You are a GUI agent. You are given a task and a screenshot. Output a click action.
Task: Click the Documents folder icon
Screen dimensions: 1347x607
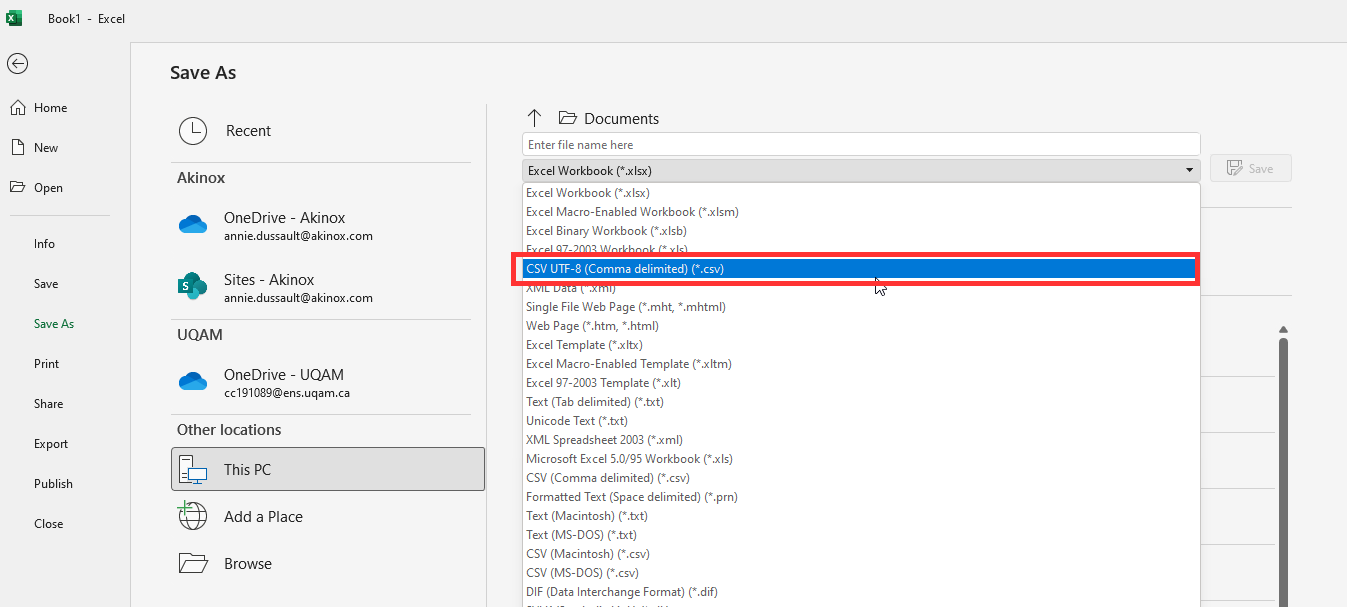(x=568, y=118)
